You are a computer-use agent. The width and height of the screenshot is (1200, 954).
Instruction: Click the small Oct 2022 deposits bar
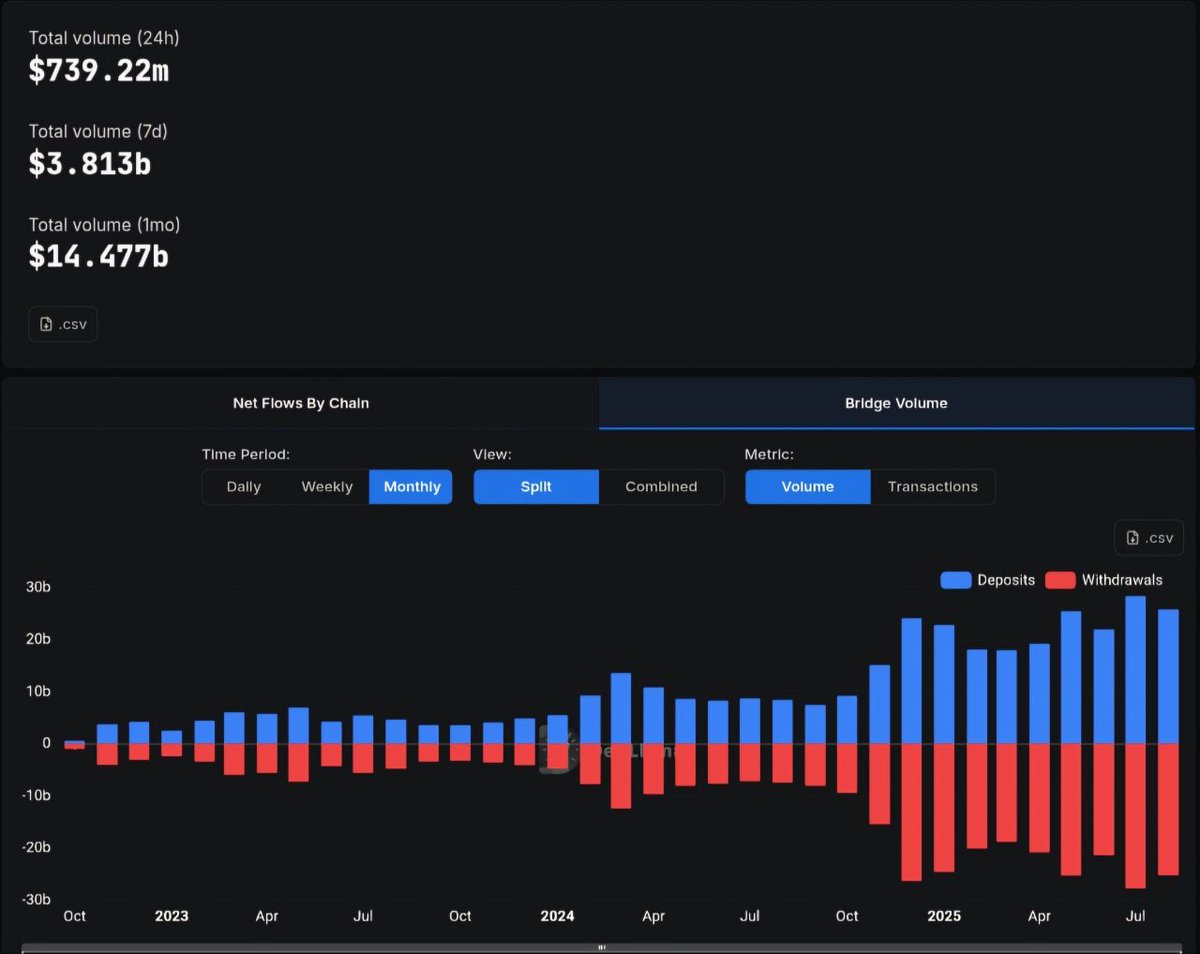[75, 742]
